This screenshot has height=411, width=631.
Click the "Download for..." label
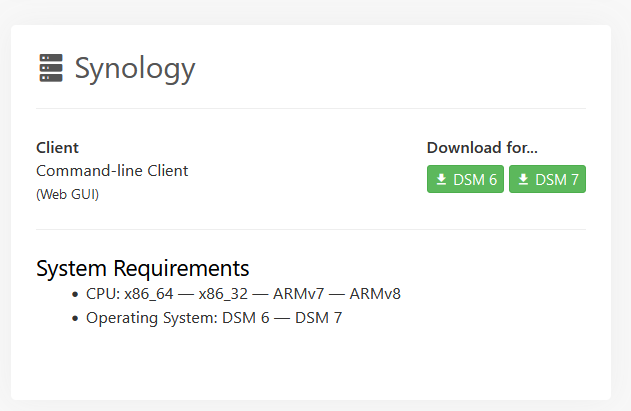pyautogui.click(x=482, y=148)
